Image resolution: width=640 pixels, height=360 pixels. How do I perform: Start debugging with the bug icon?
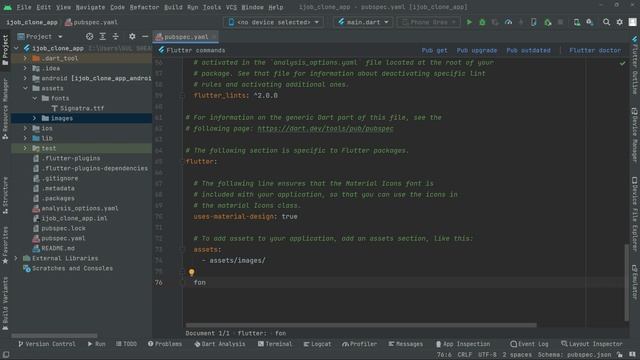(x=482, y=22)
